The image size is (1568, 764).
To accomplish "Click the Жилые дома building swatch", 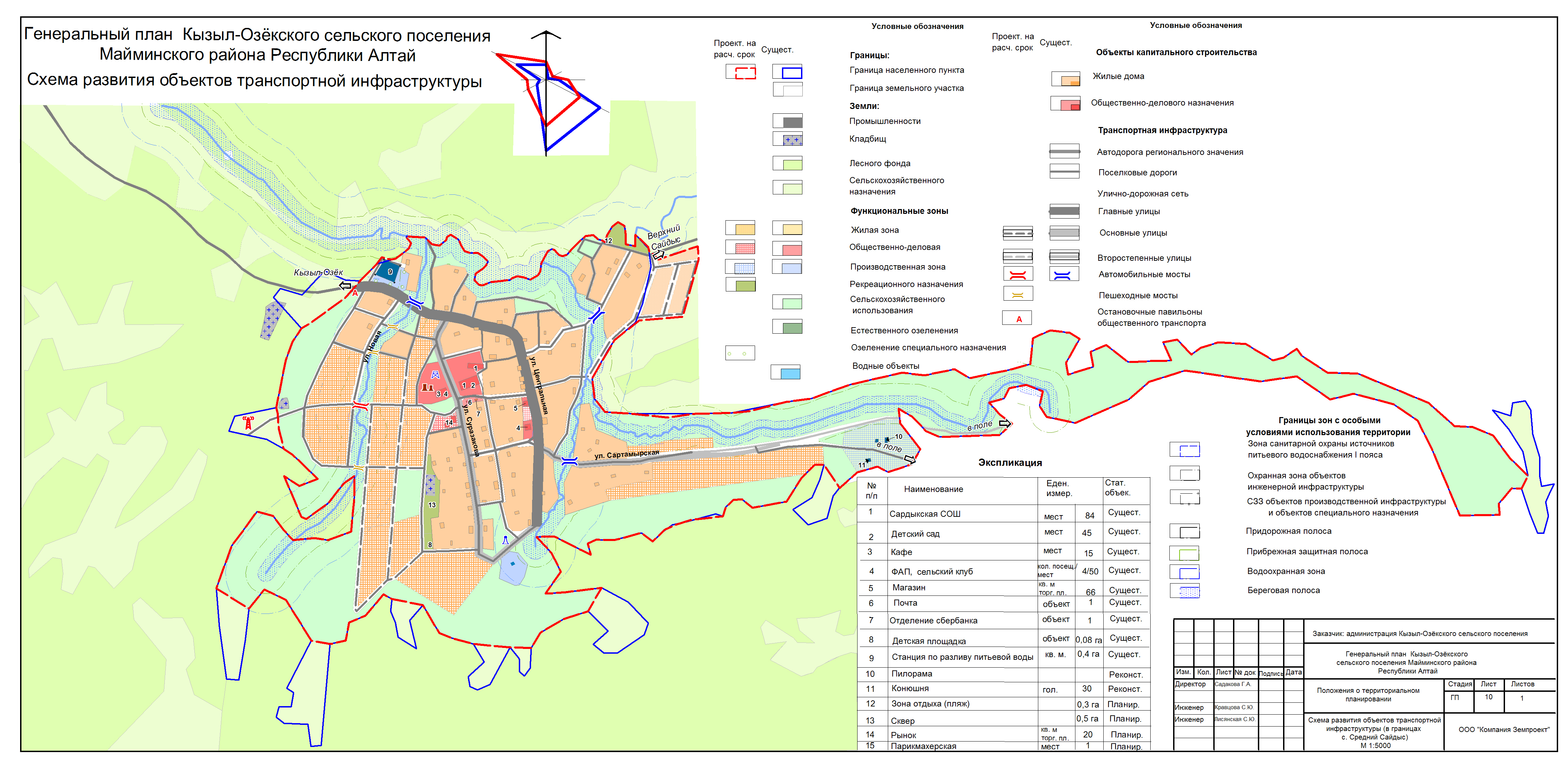I will coord(1066,79).
